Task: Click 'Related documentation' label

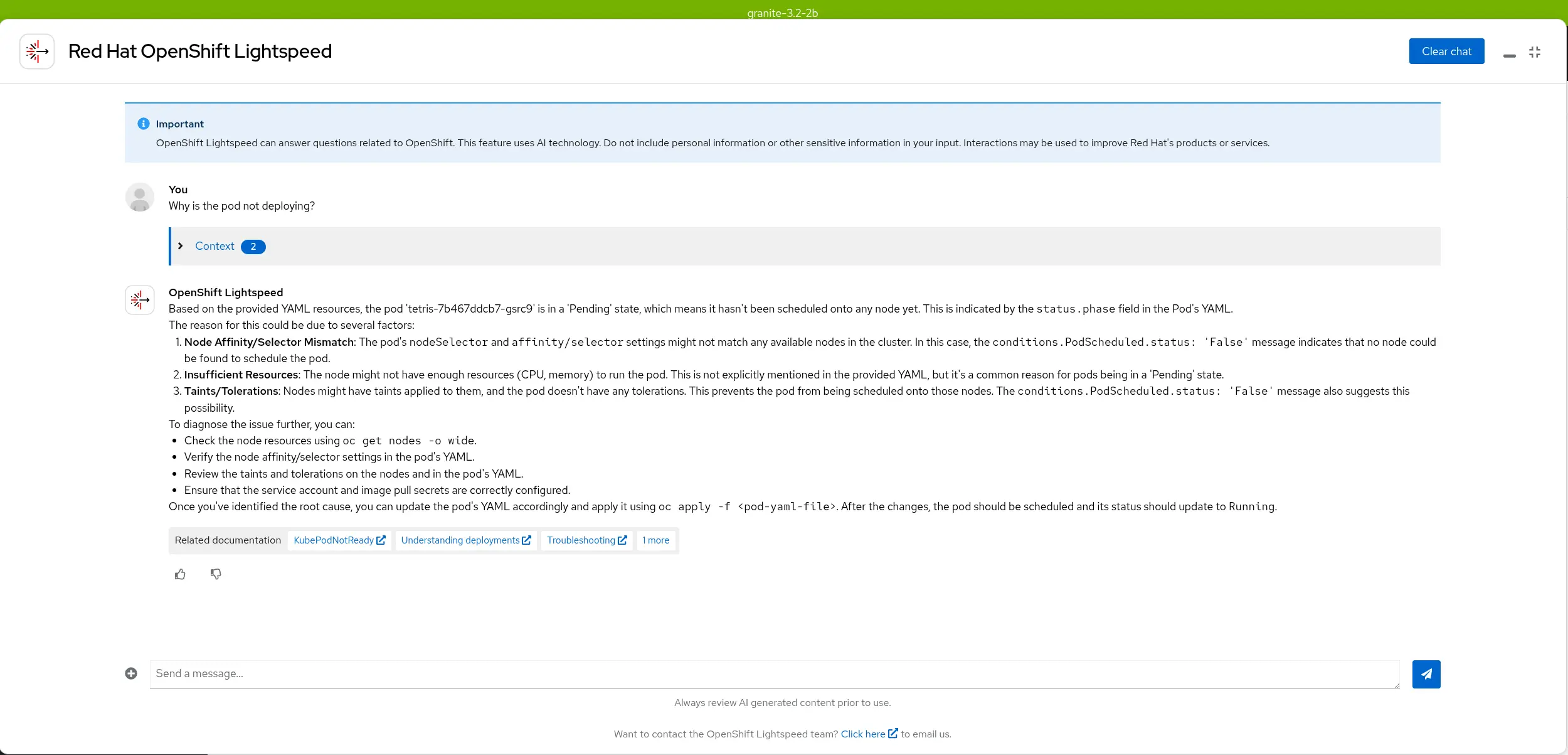Action: click(x=228, y=540)
